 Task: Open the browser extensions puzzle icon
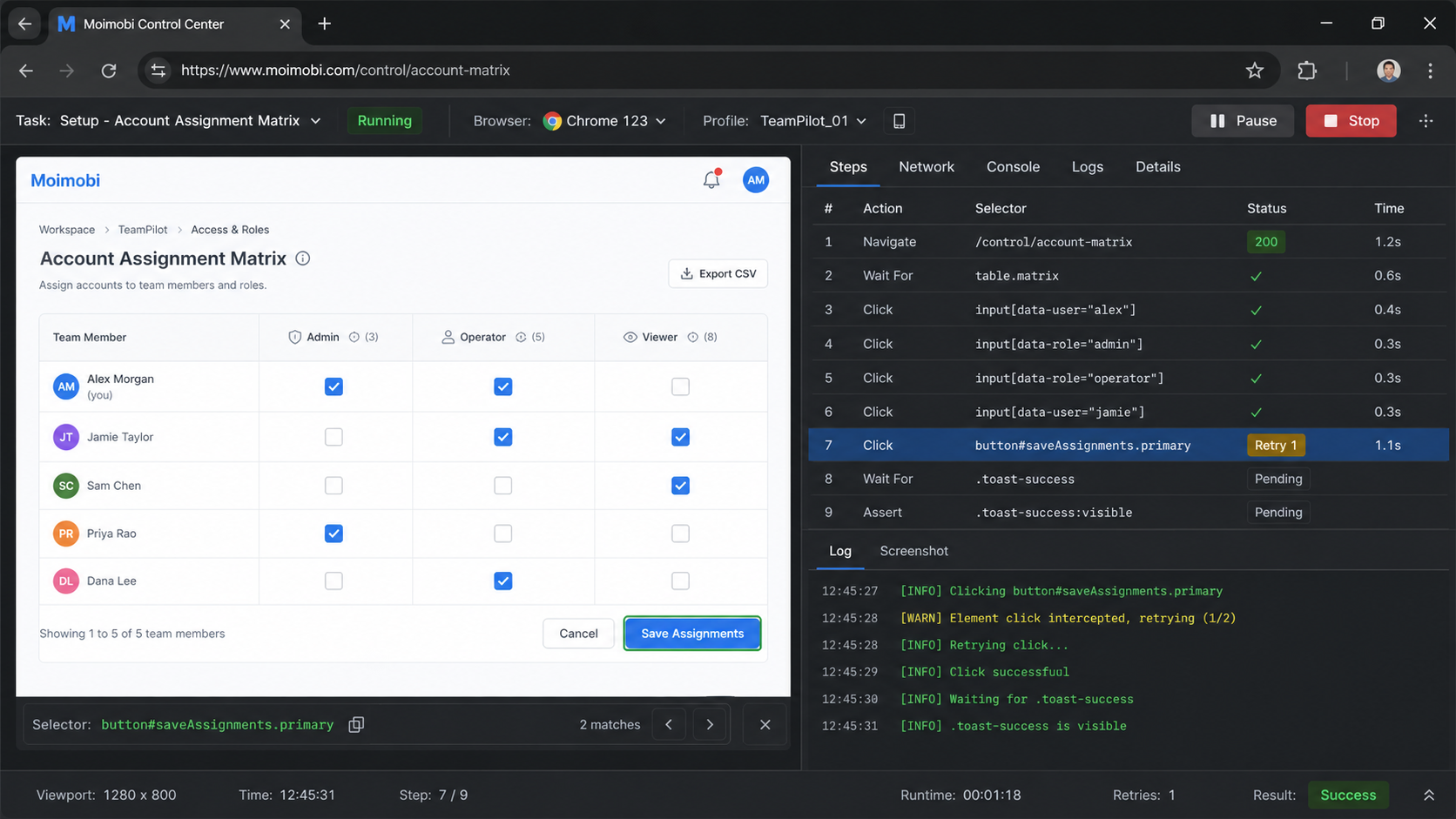click(1306, 70)
